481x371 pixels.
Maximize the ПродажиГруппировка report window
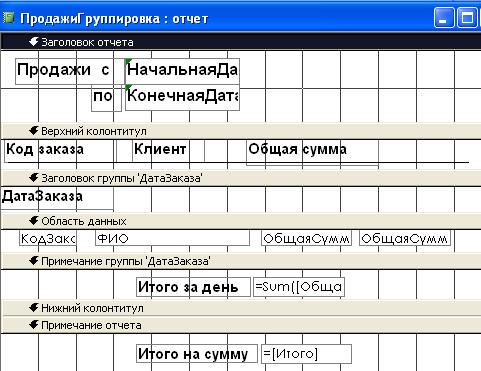[x=467, y=18]
